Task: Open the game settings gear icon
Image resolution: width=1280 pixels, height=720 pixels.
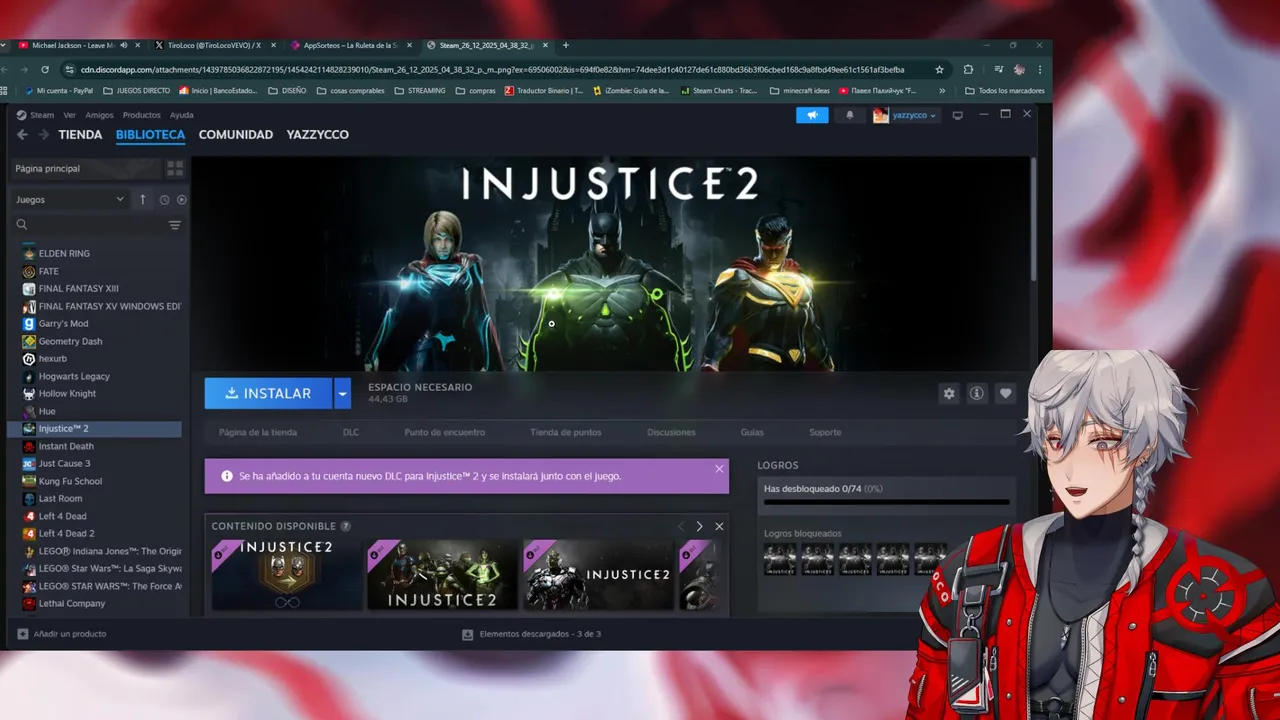Action: pos(949,394)
